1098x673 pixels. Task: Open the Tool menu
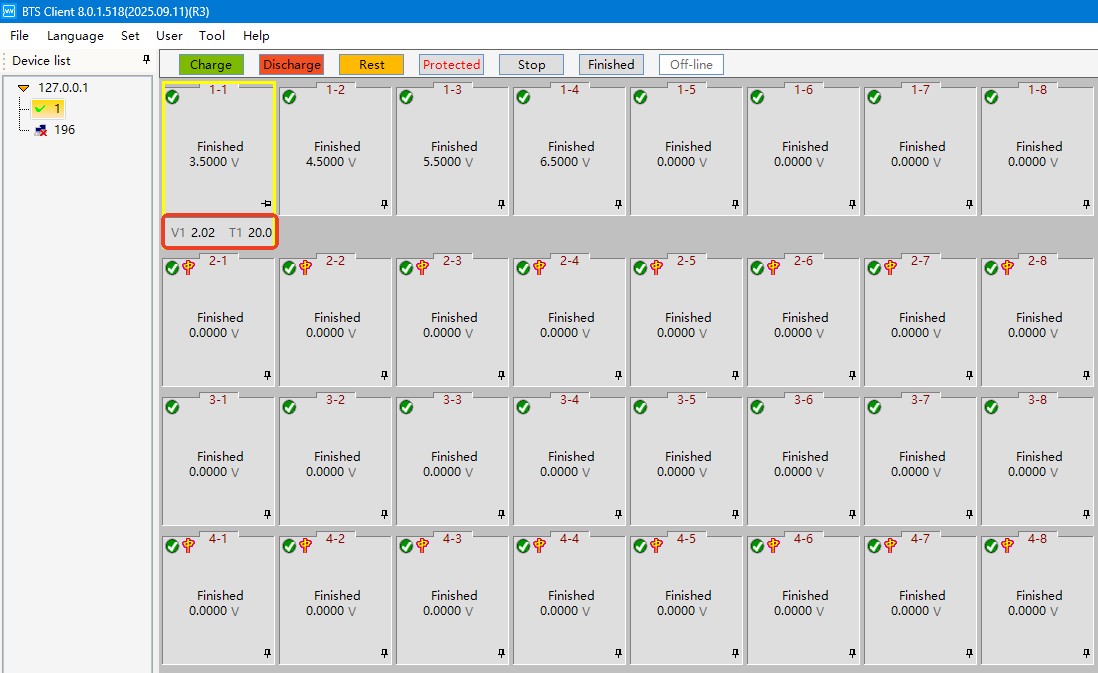pyautogui.click(x=212, y=35)
